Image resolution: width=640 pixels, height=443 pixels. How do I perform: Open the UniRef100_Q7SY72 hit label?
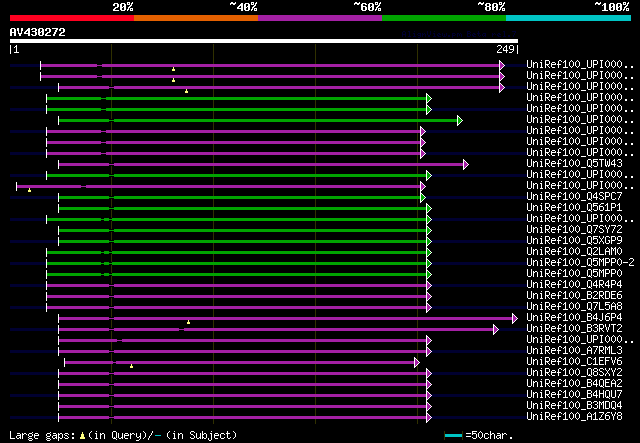[x=574, y=229]
